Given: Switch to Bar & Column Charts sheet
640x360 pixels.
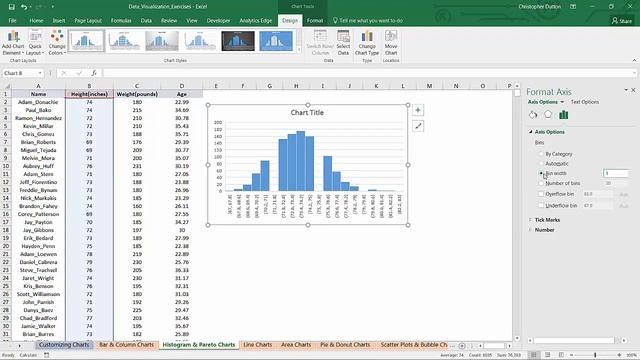Looking at the screenshot, I should [127, 345].
